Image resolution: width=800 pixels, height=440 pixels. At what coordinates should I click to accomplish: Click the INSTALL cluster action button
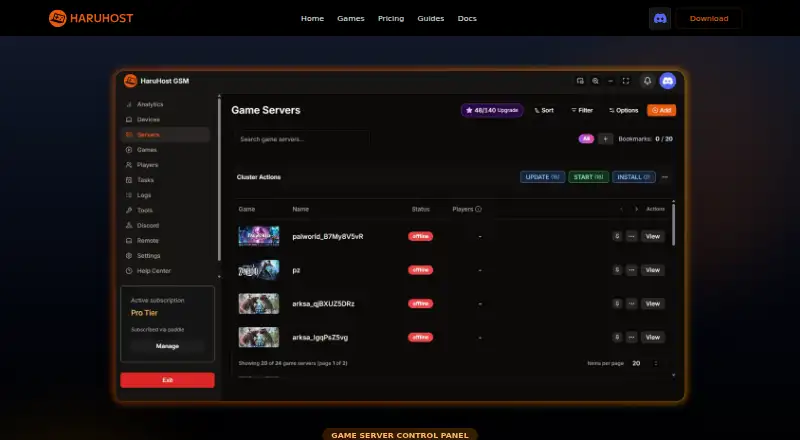(x=634, y=177)
